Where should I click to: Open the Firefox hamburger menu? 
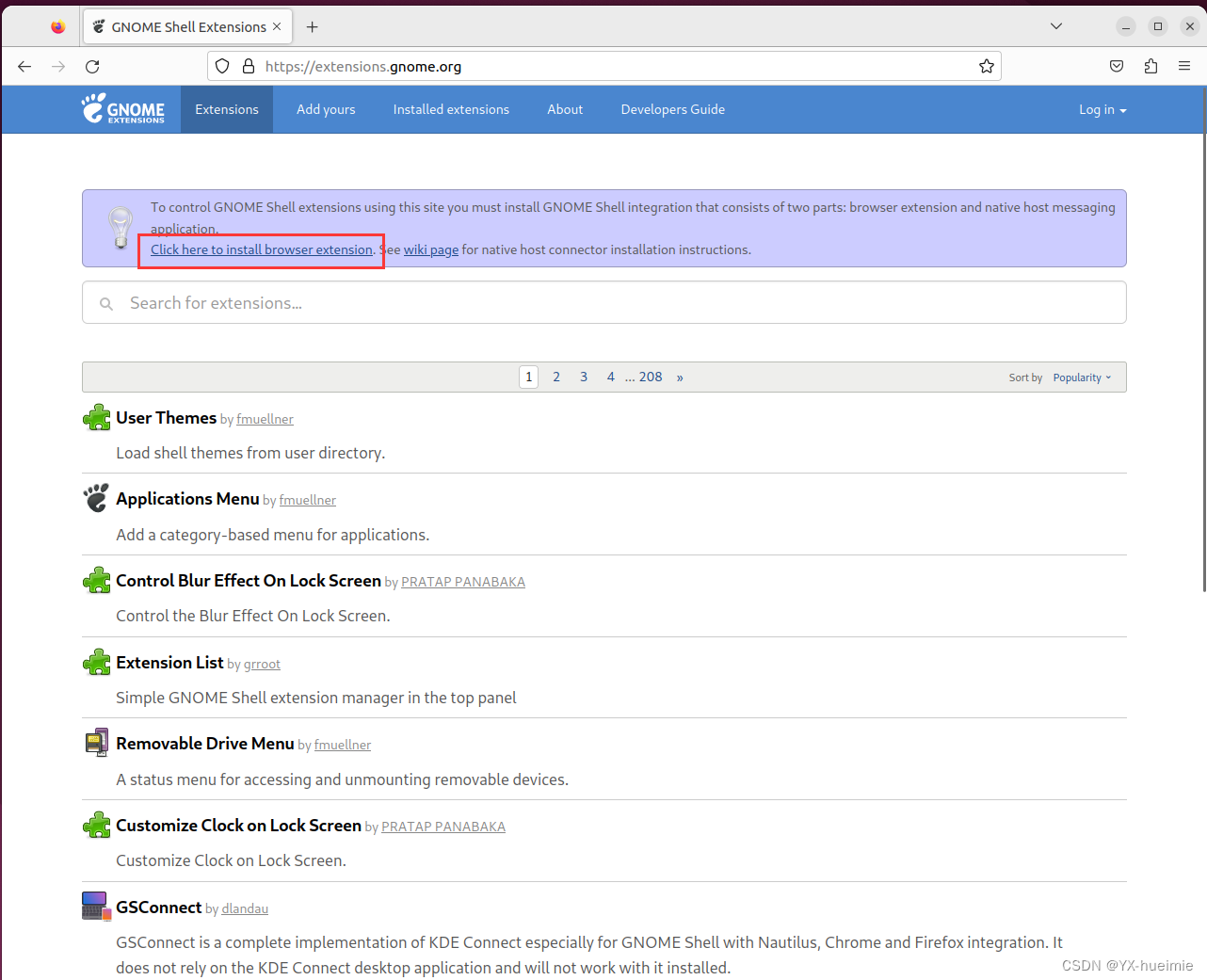[1184, 66]
